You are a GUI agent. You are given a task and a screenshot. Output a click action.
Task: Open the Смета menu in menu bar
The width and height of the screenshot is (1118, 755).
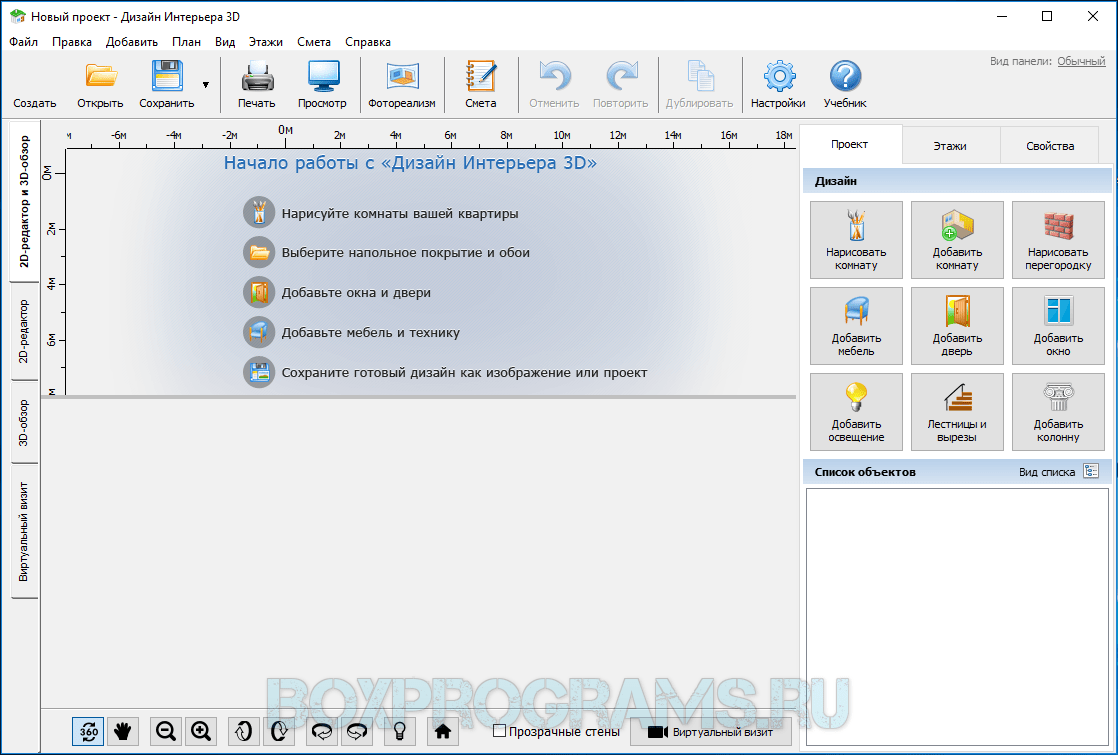click(x=314, y=42)
